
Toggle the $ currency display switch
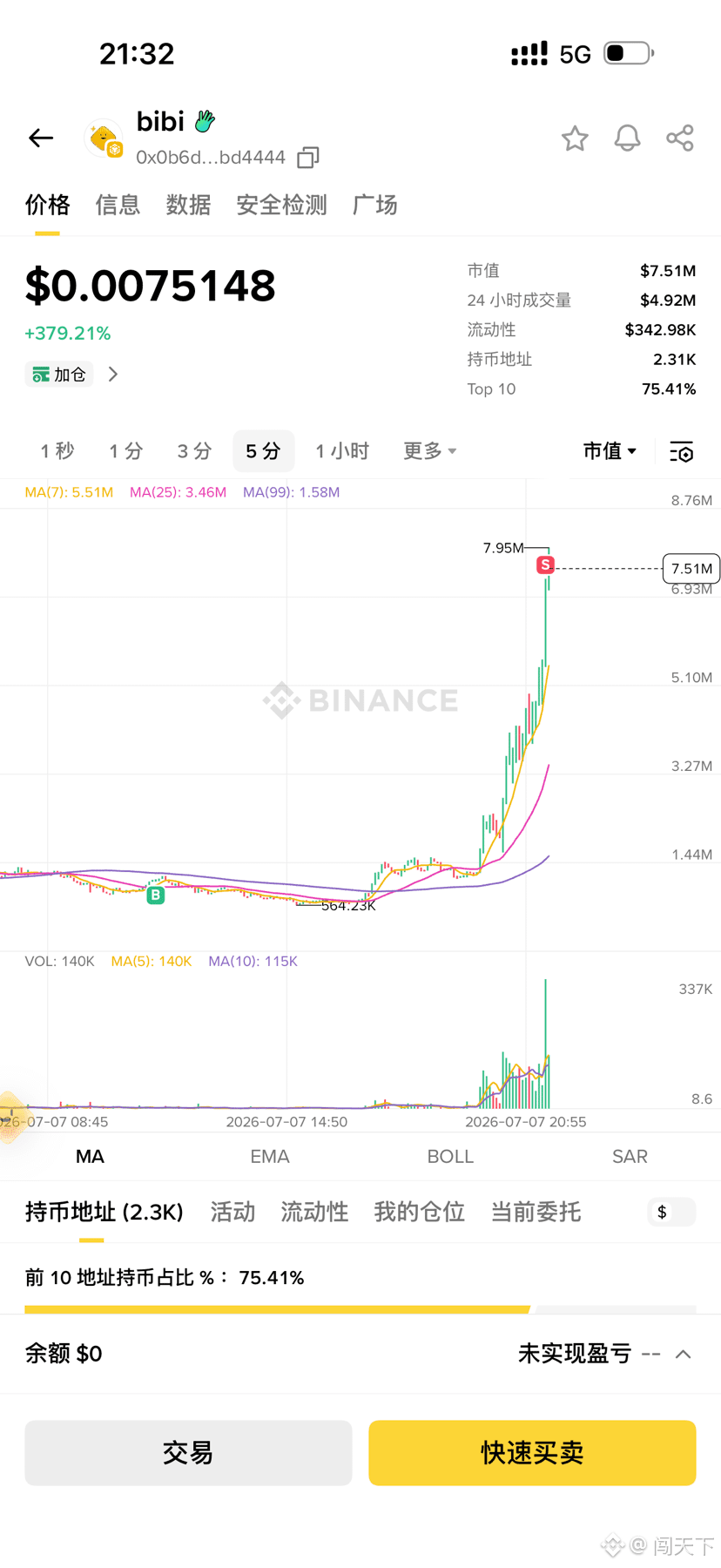point(672,1212)
